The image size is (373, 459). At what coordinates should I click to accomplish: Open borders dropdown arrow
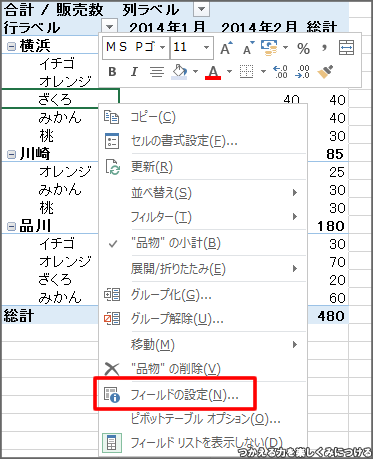tap(263, 71)
